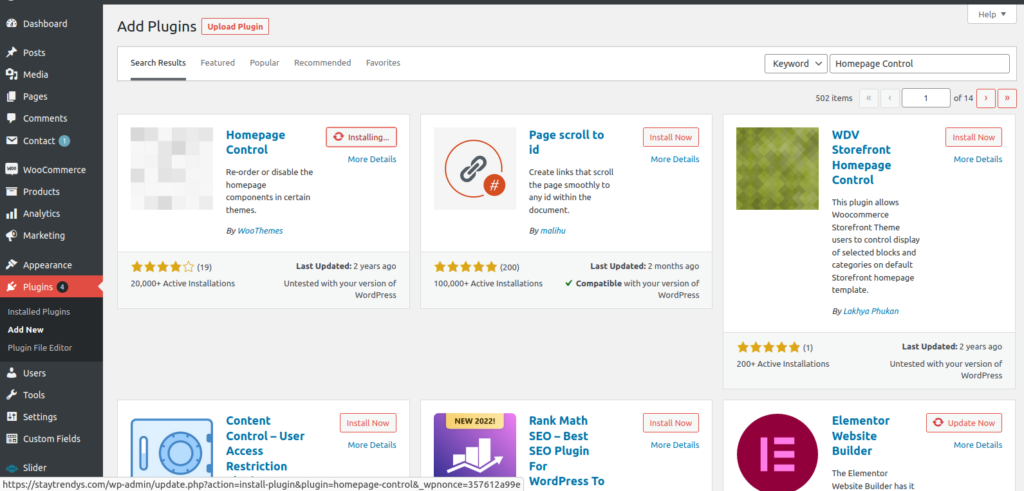Switch to the Popular tab
Screen dimensions: 1024x491
click(264, 63)
